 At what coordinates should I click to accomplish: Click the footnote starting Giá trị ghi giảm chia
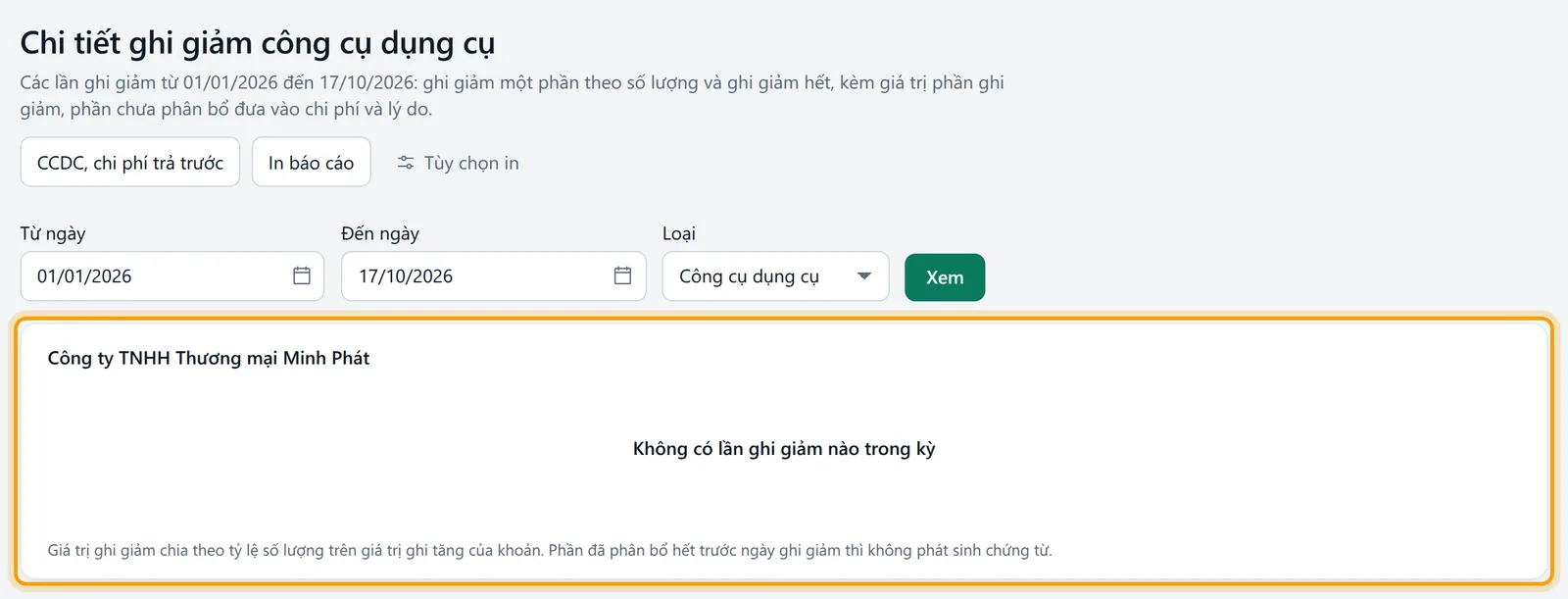[x=550, y=550]
